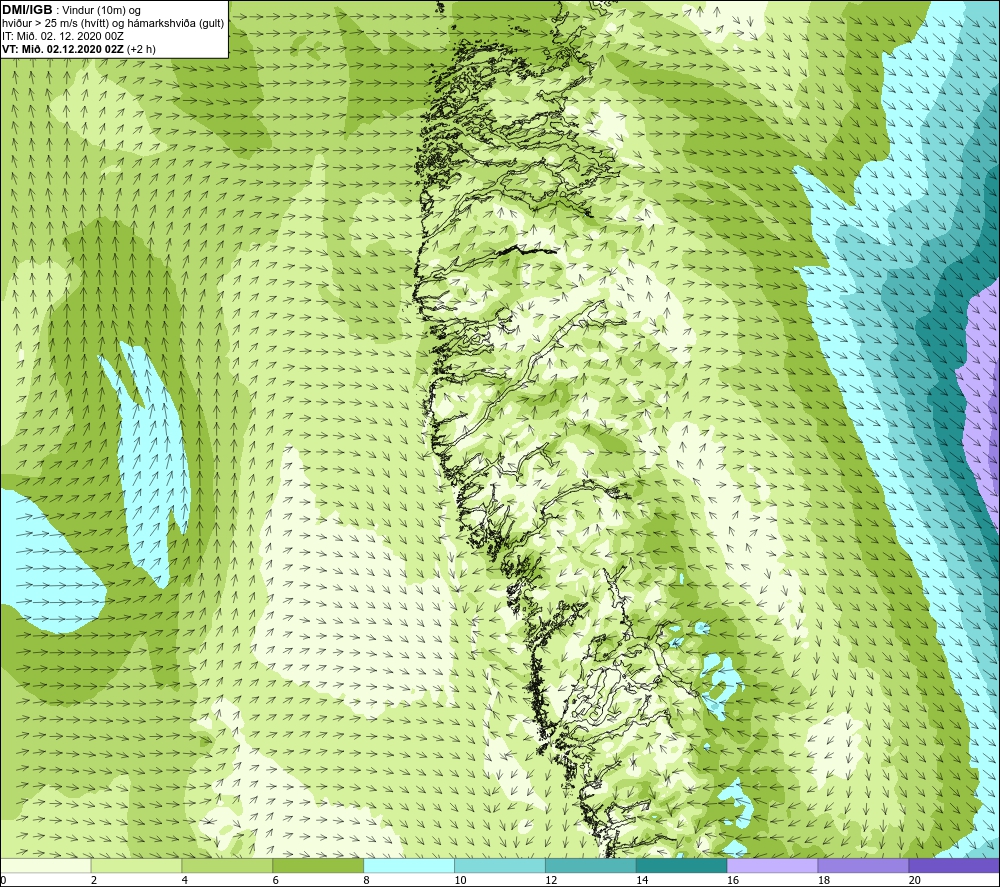
Task: Click the '6' scale tick label
Action: [x=276, y=881]
